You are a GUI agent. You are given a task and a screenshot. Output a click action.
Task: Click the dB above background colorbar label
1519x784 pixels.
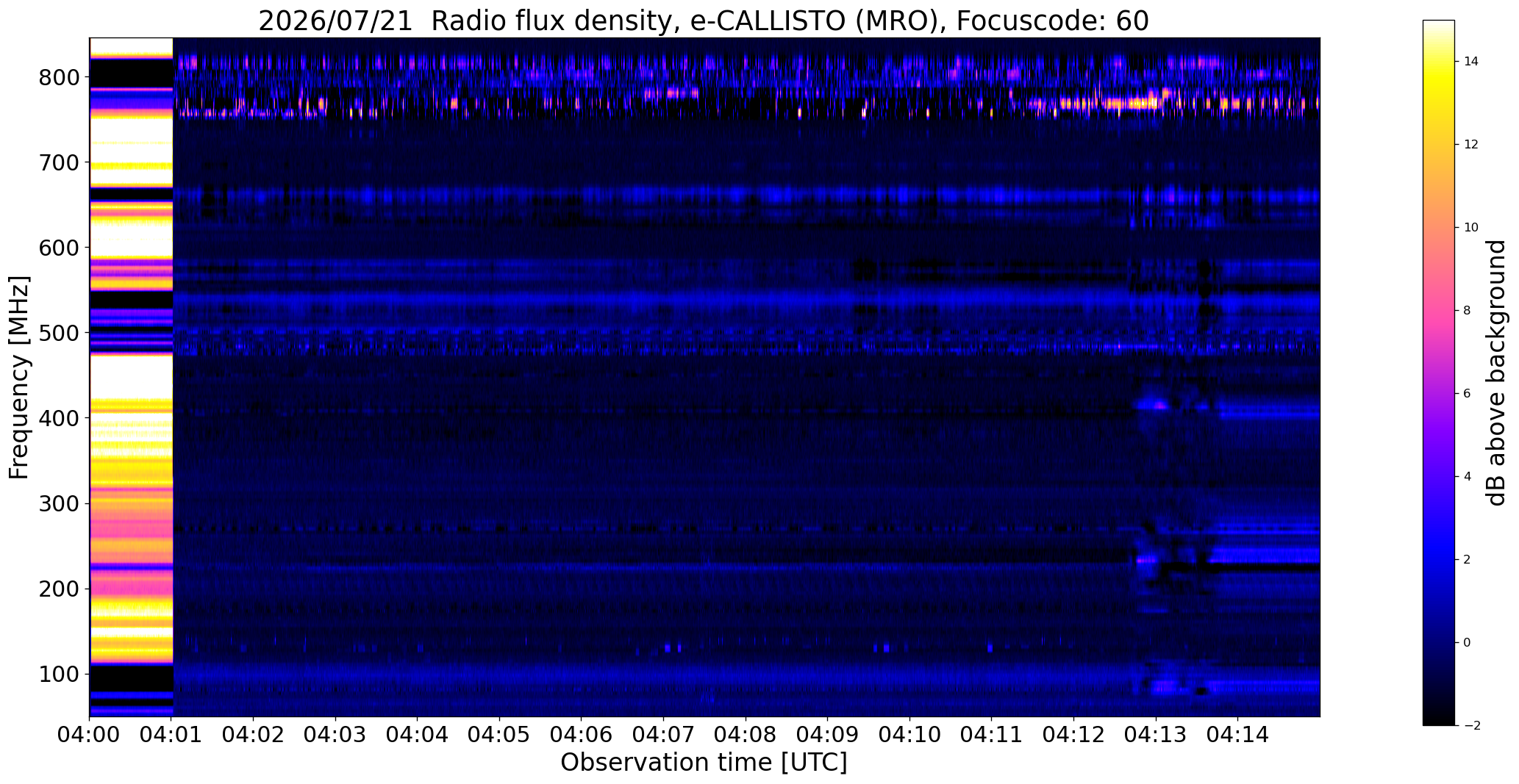1497,373
